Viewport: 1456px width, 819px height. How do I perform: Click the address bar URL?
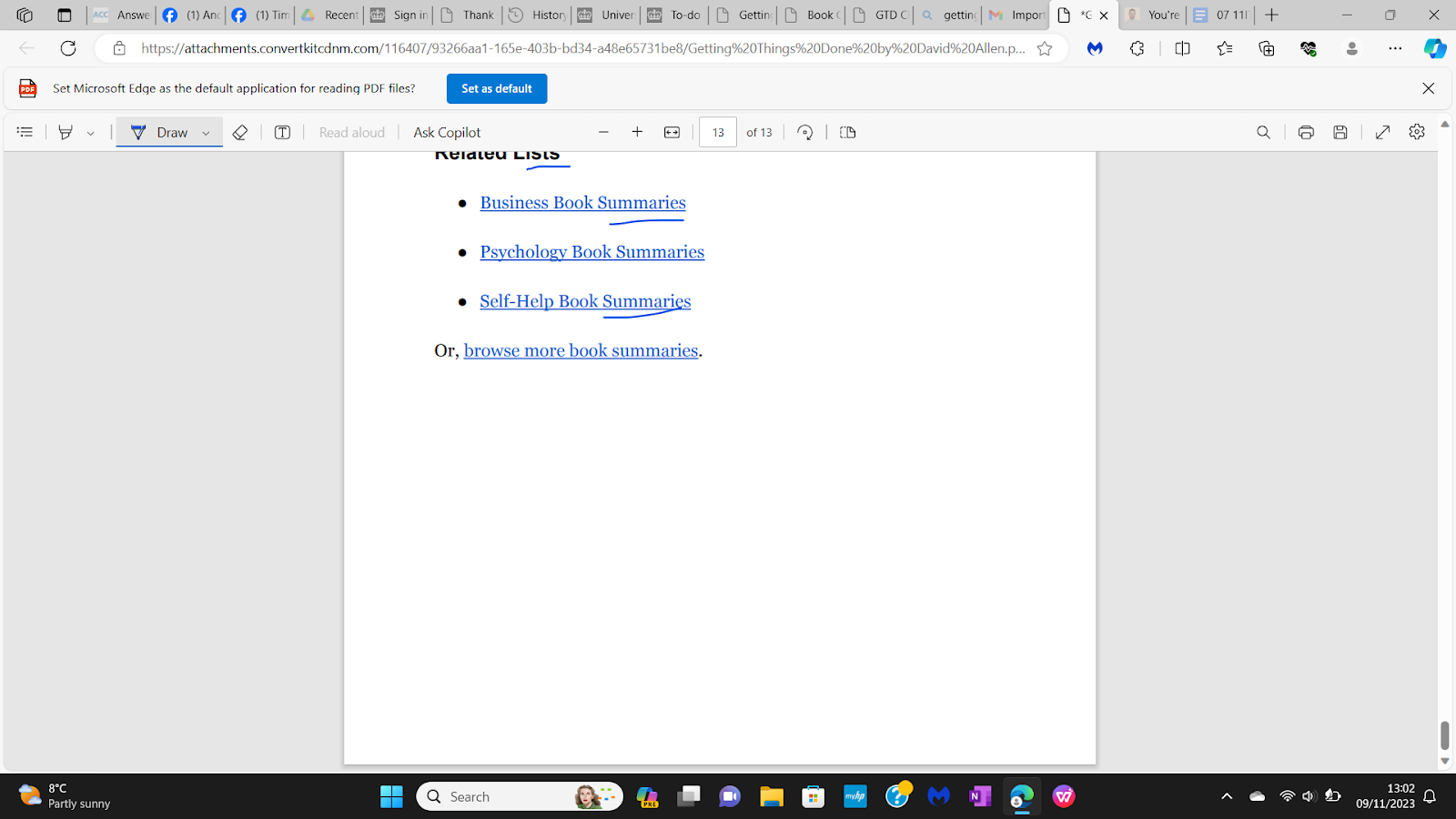582,48
